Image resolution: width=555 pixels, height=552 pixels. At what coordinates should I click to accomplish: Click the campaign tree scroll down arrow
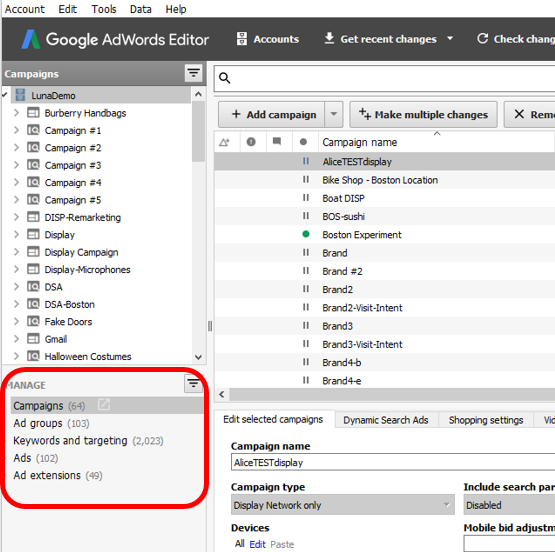[198, 357]
